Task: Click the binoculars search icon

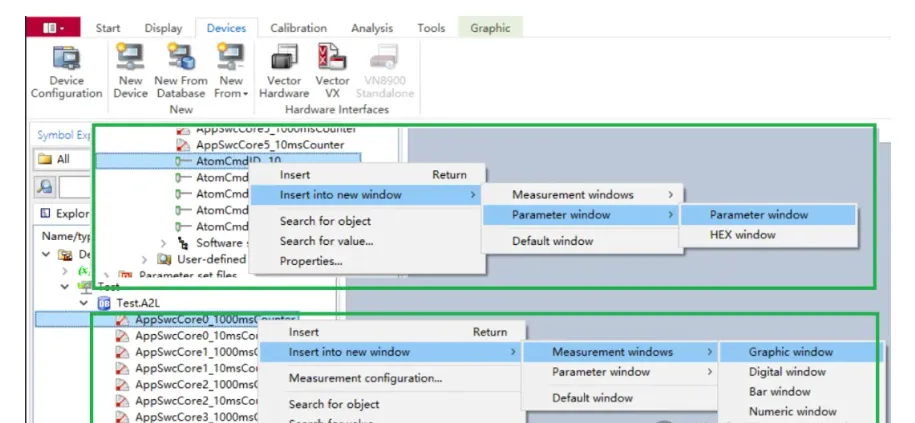Action: [46, 186]
